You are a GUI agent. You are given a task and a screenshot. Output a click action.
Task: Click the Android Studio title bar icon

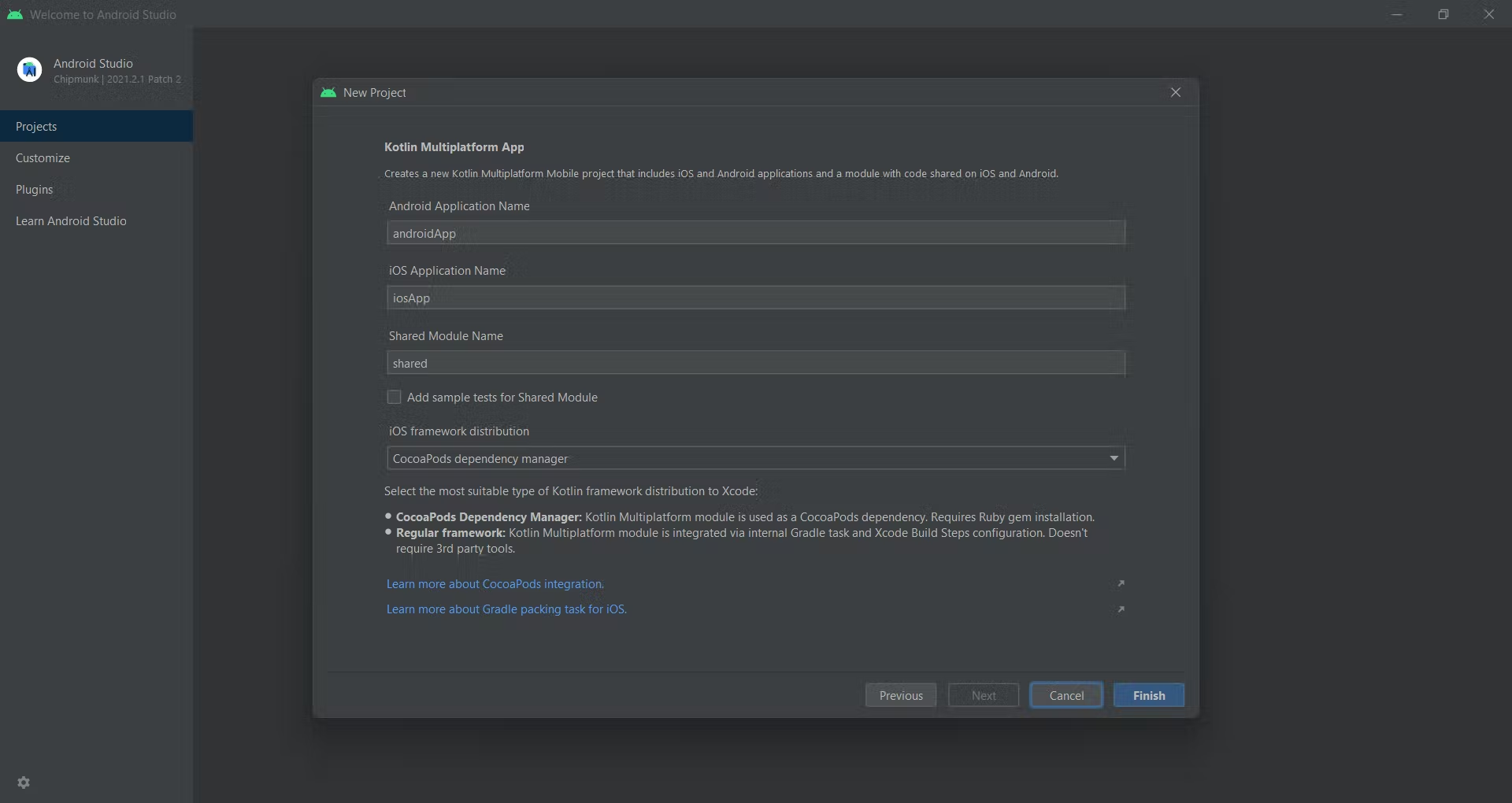[15, 14]
